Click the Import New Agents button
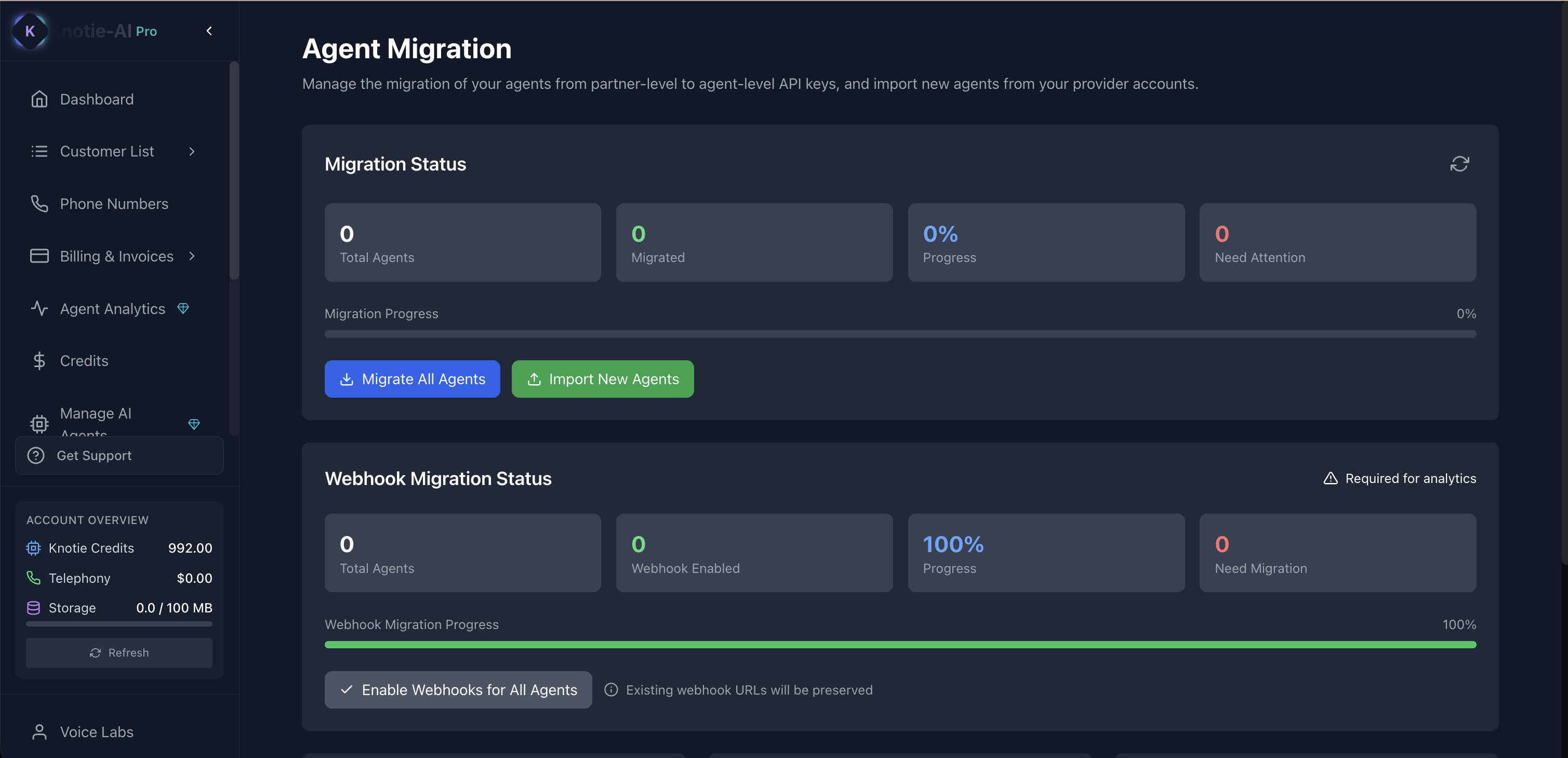Viewport: 1568px width, 758px height. point(602,379)
